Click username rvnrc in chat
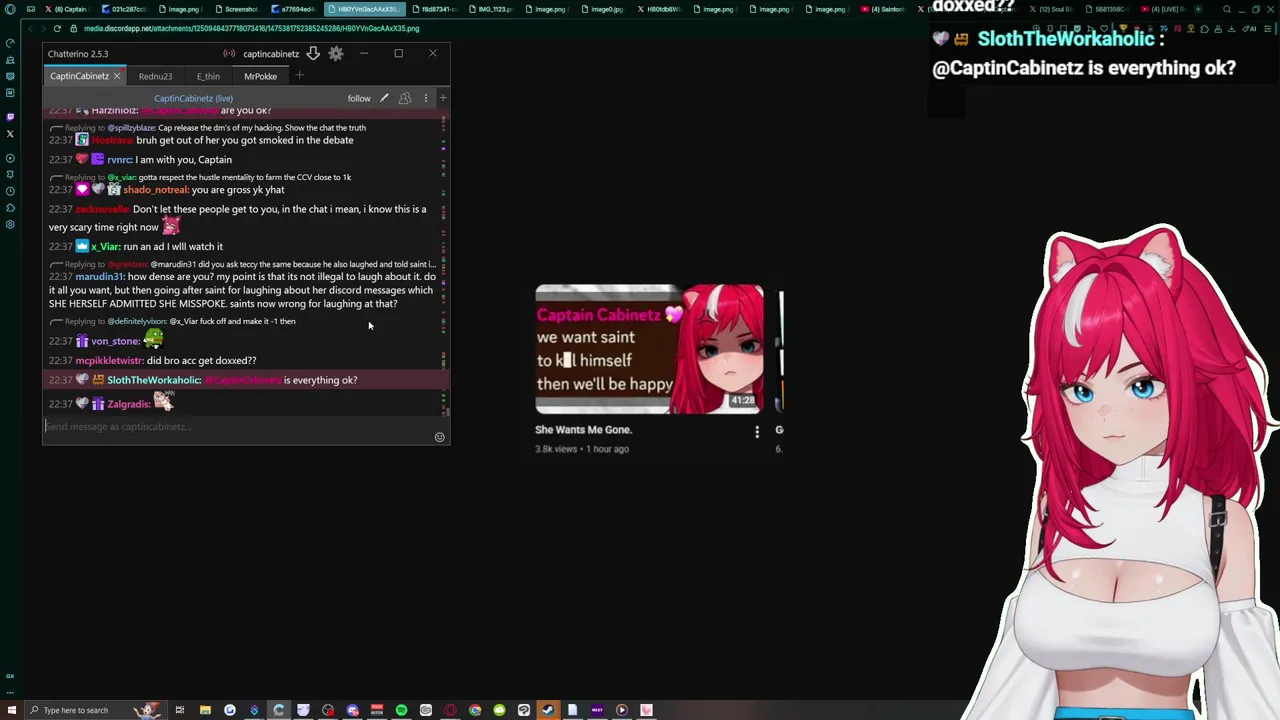1280x720 pixels. click(119, 159)
